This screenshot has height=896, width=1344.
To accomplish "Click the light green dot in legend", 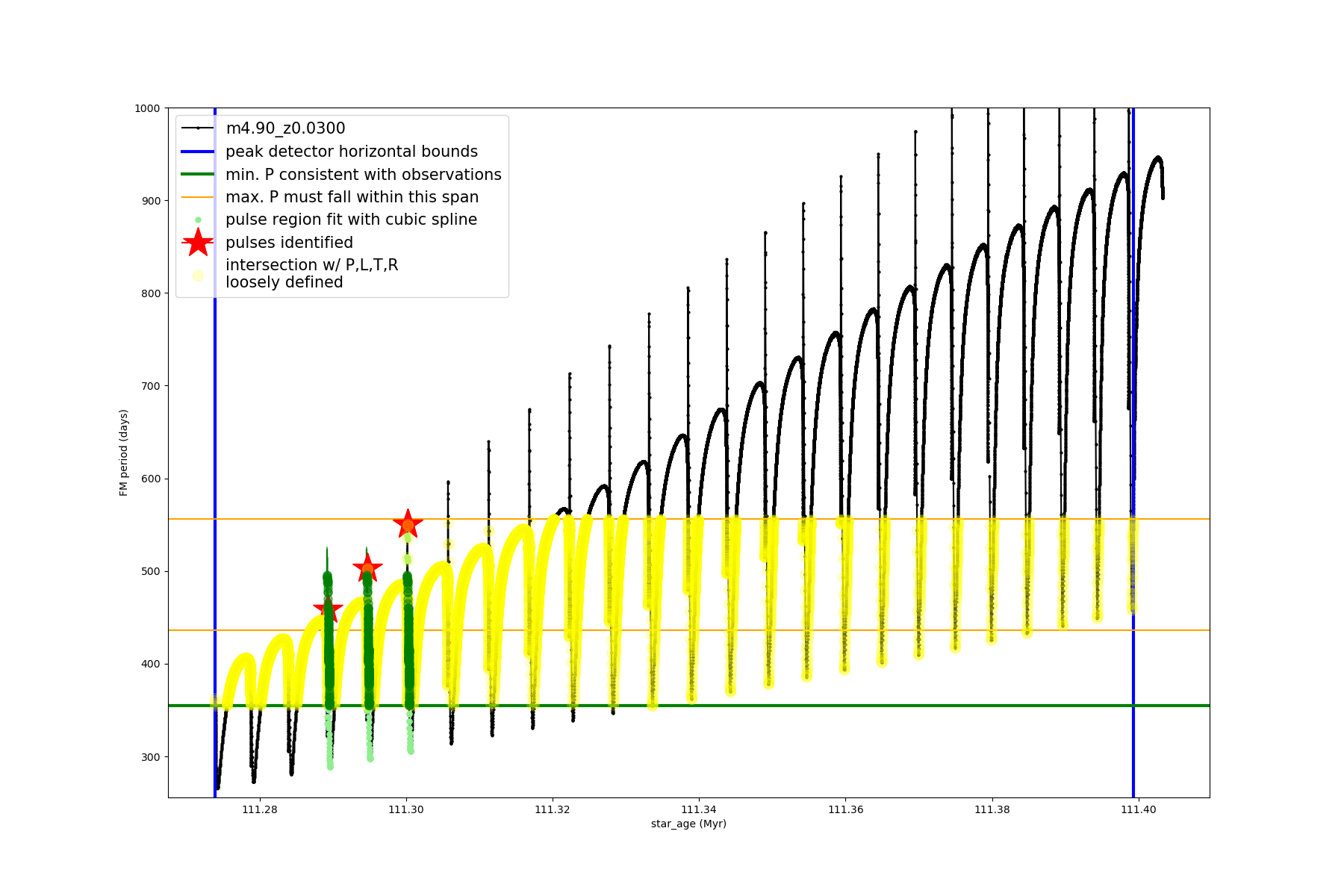I will 198,220.
